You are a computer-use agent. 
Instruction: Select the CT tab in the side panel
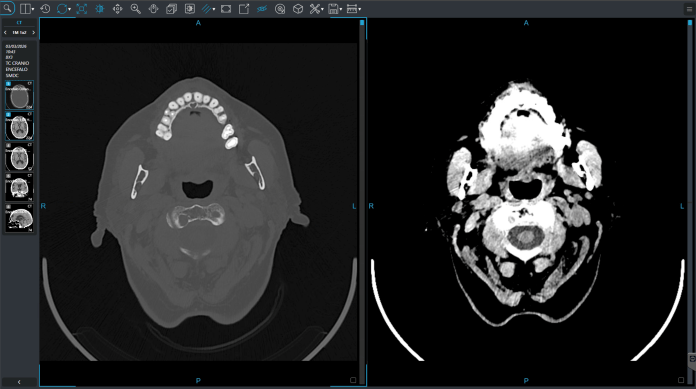tap(19, 23)
